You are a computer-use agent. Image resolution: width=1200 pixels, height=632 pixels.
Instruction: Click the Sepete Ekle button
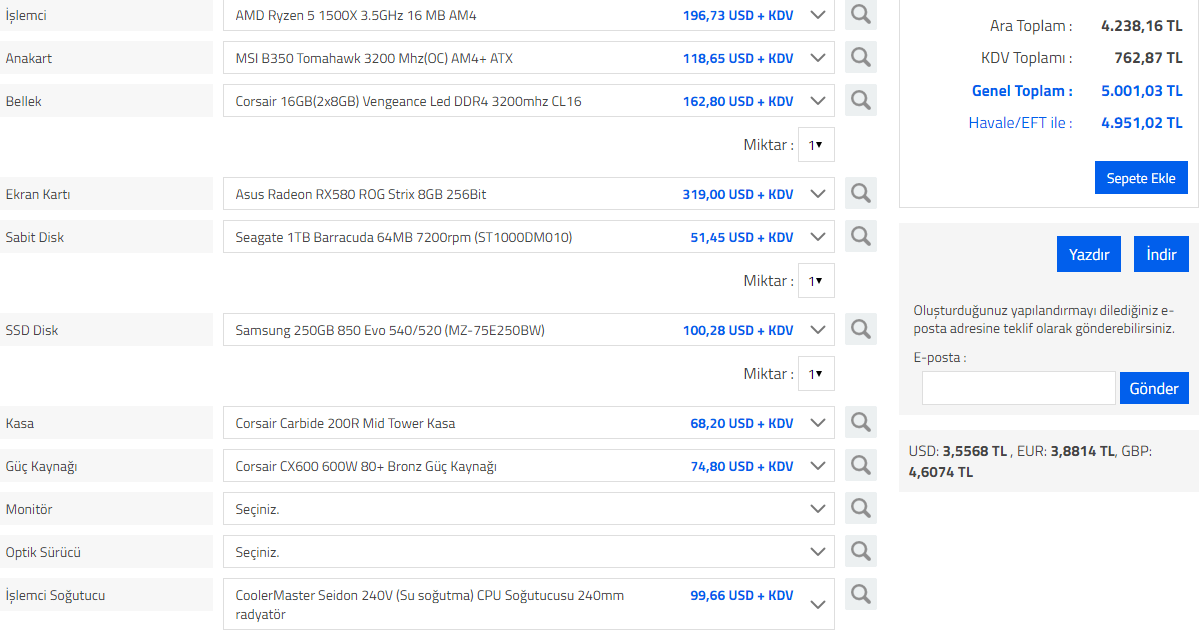pyautogui.click(x=1141, y=178)
